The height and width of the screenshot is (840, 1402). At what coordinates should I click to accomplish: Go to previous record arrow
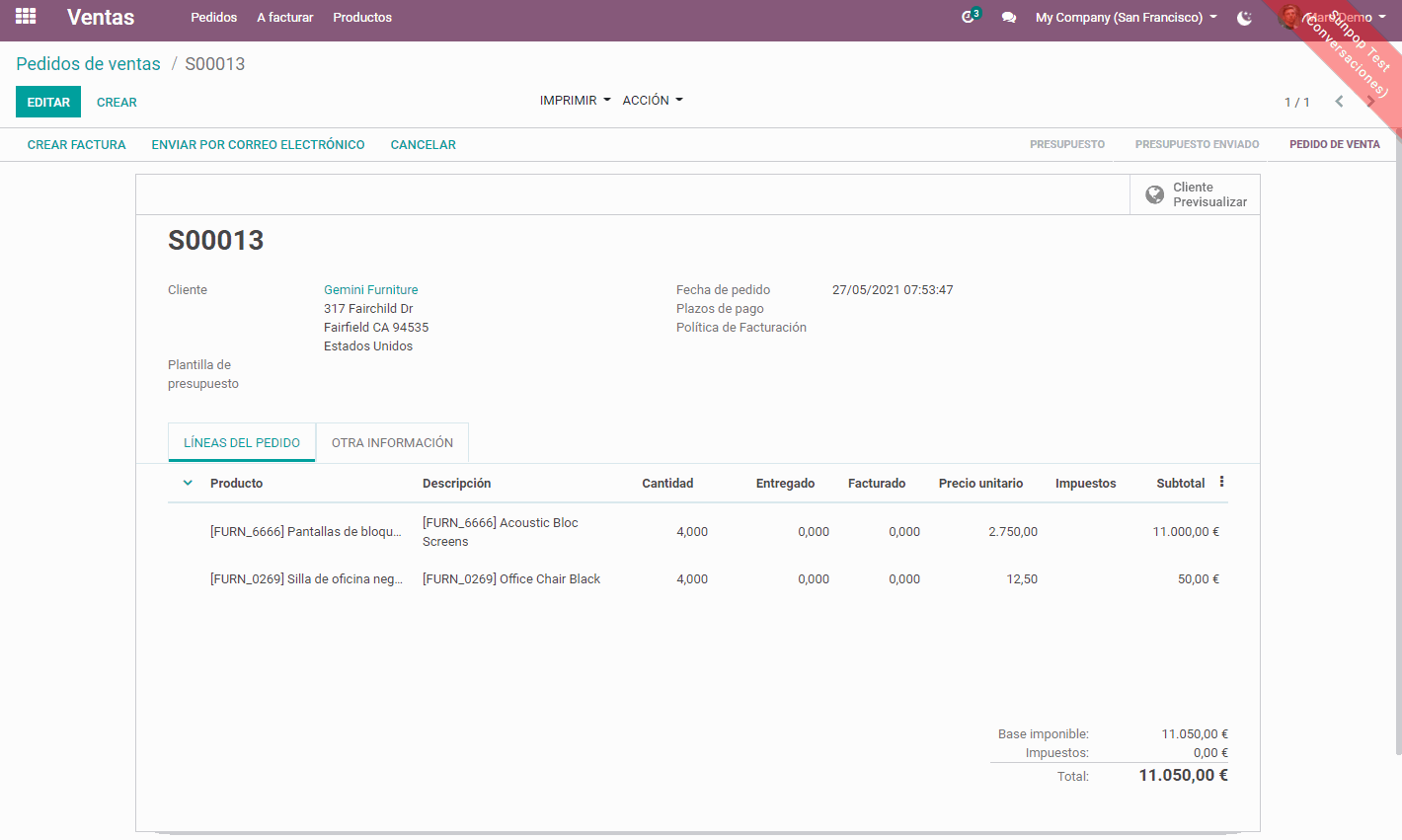pos(1339,102)
